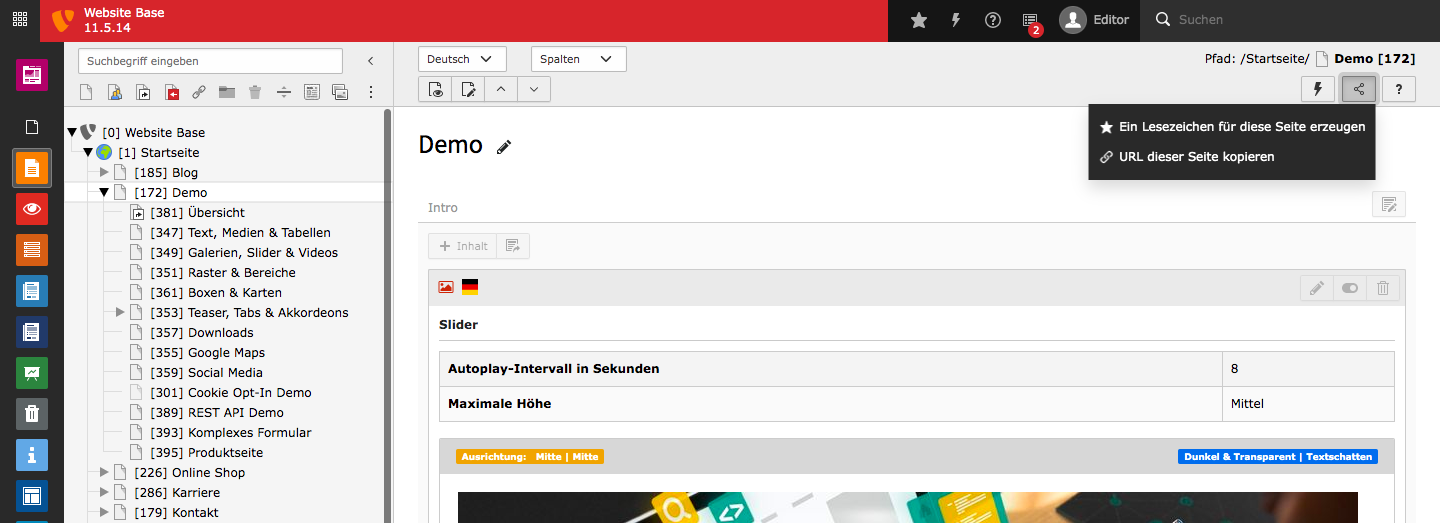Select the recycler page icon in tree toolbar
Image resolution: width=1440 pixels, height=523 pixels.
pos(255,93)
